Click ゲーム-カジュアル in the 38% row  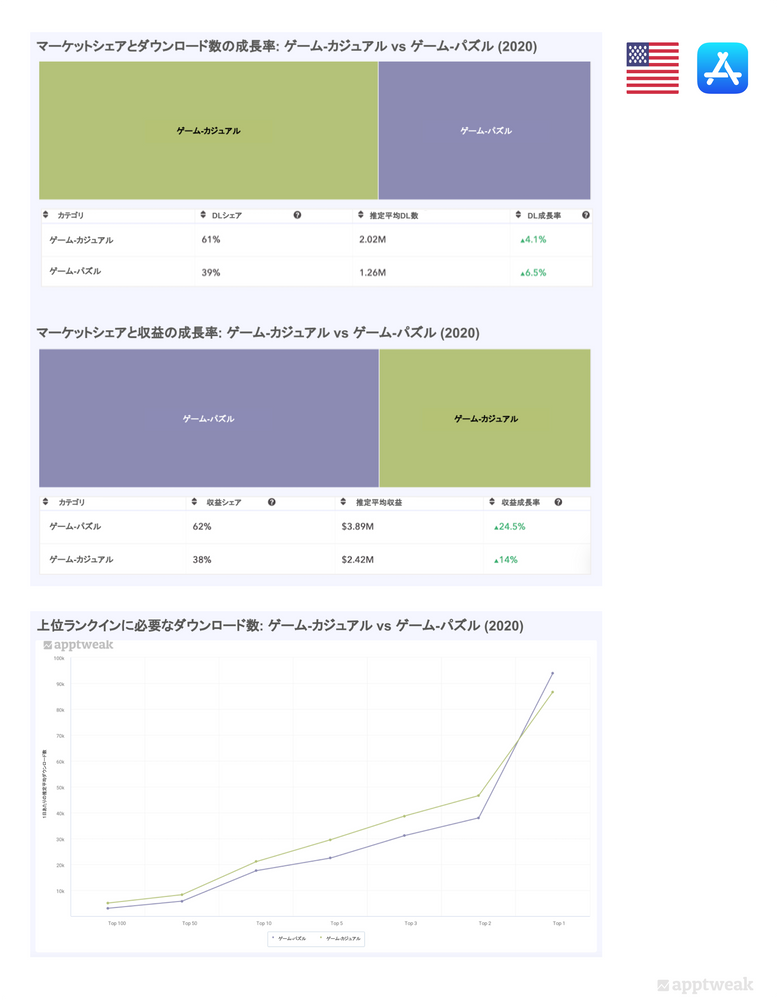82,559
